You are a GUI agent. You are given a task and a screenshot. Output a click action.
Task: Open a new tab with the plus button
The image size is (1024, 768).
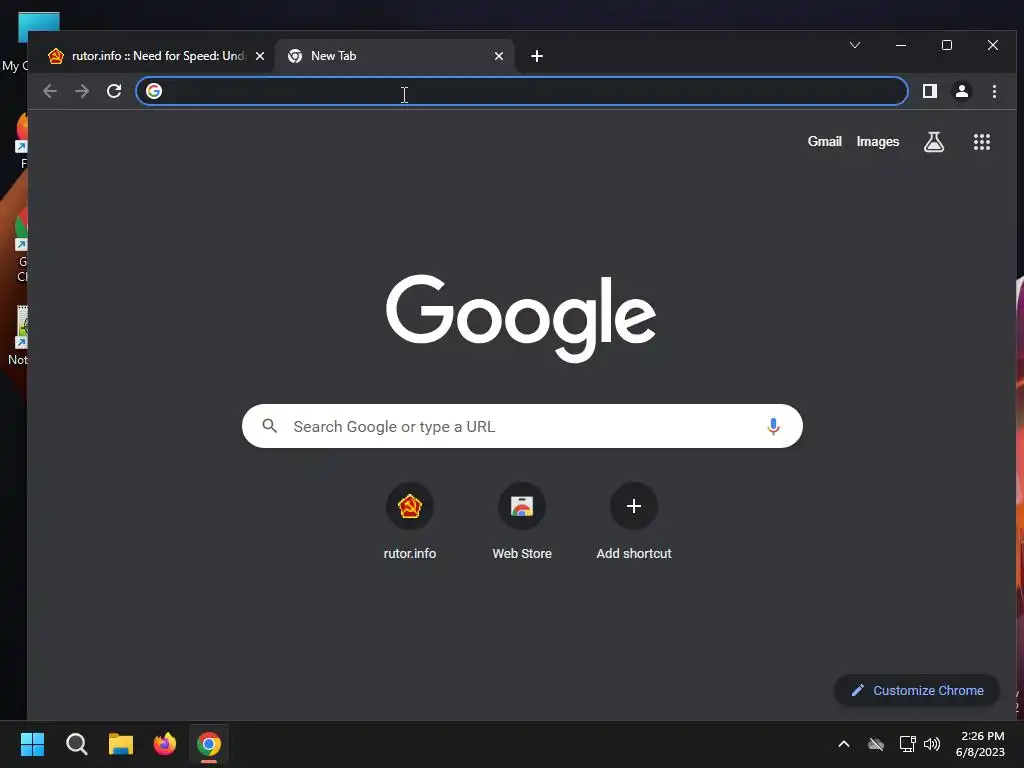[537, 56]
